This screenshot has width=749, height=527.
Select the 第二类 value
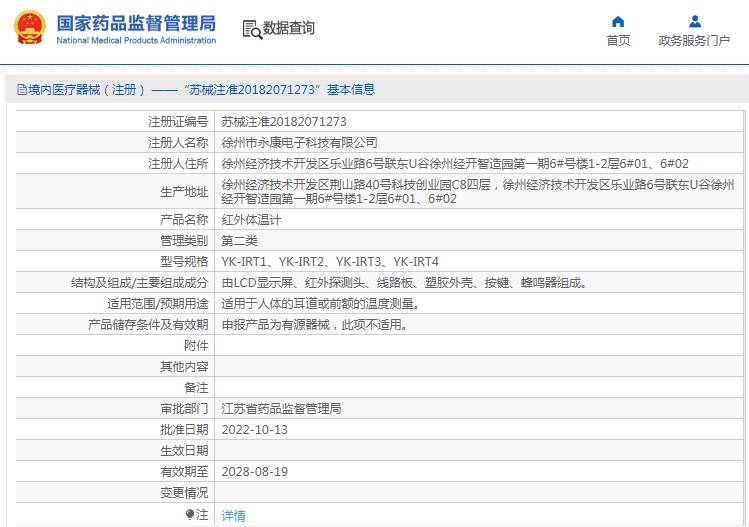click(239, 241)
